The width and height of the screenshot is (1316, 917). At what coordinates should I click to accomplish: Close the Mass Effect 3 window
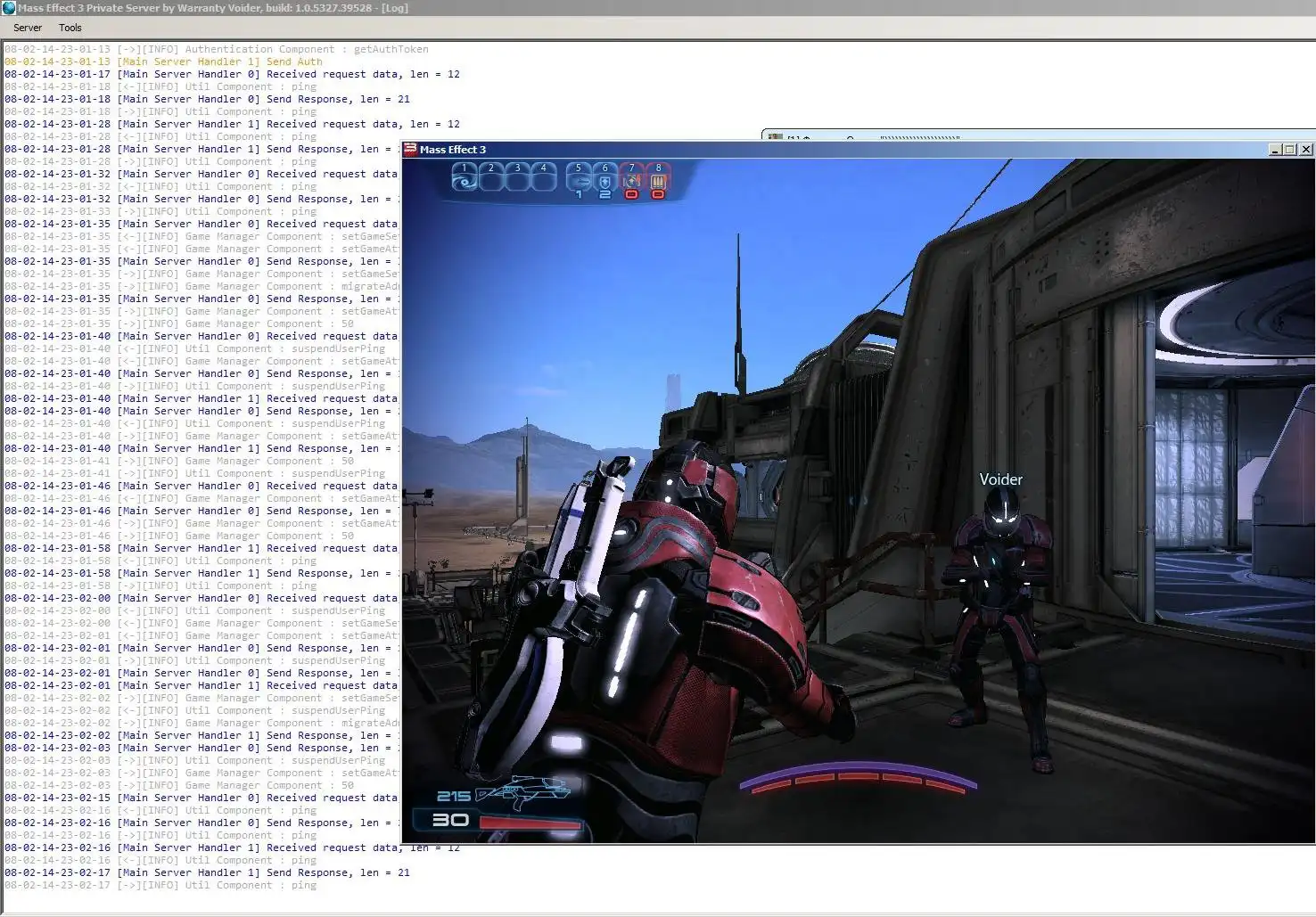pos(1306,150)
